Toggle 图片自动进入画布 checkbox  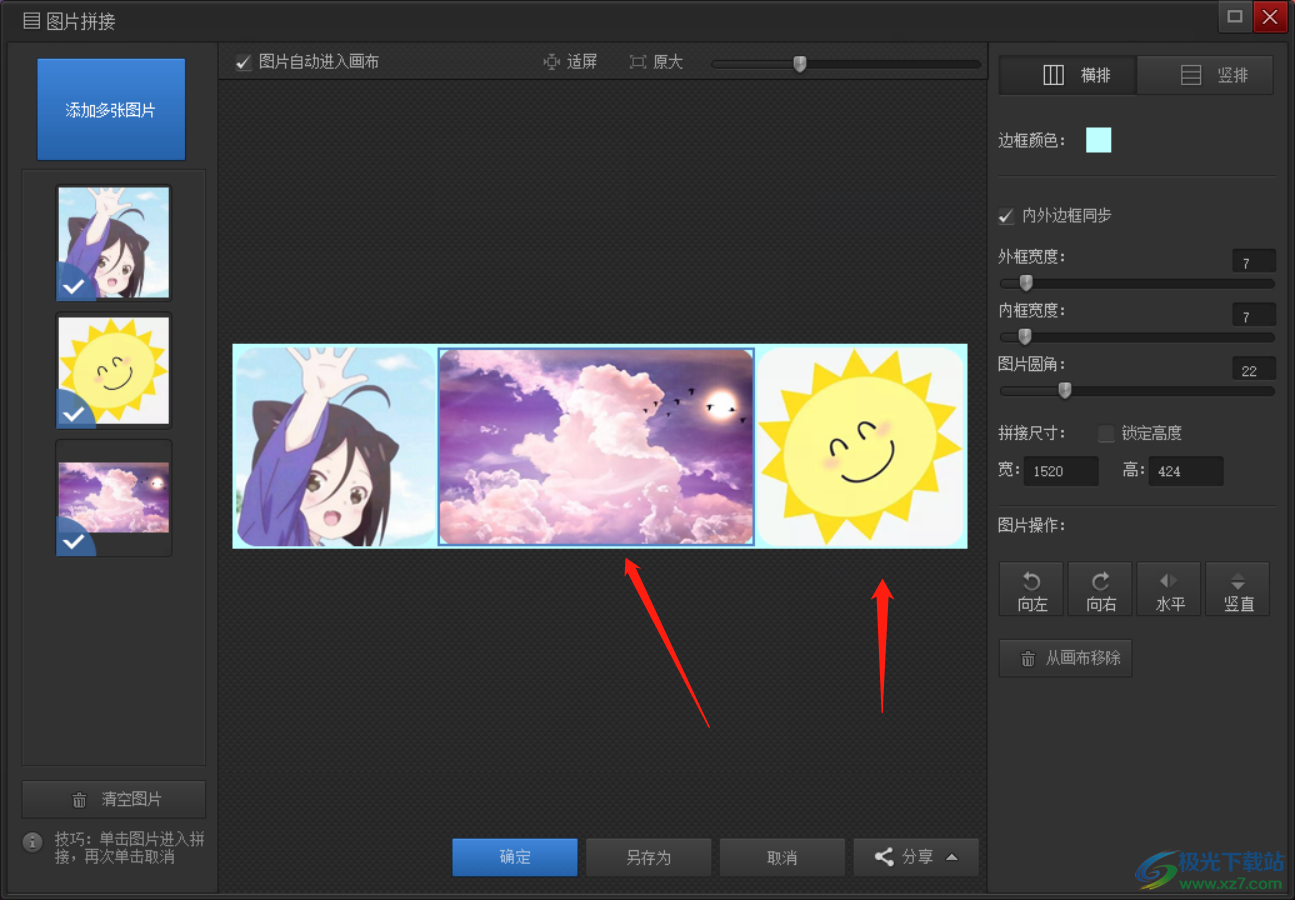click(243, 62)
